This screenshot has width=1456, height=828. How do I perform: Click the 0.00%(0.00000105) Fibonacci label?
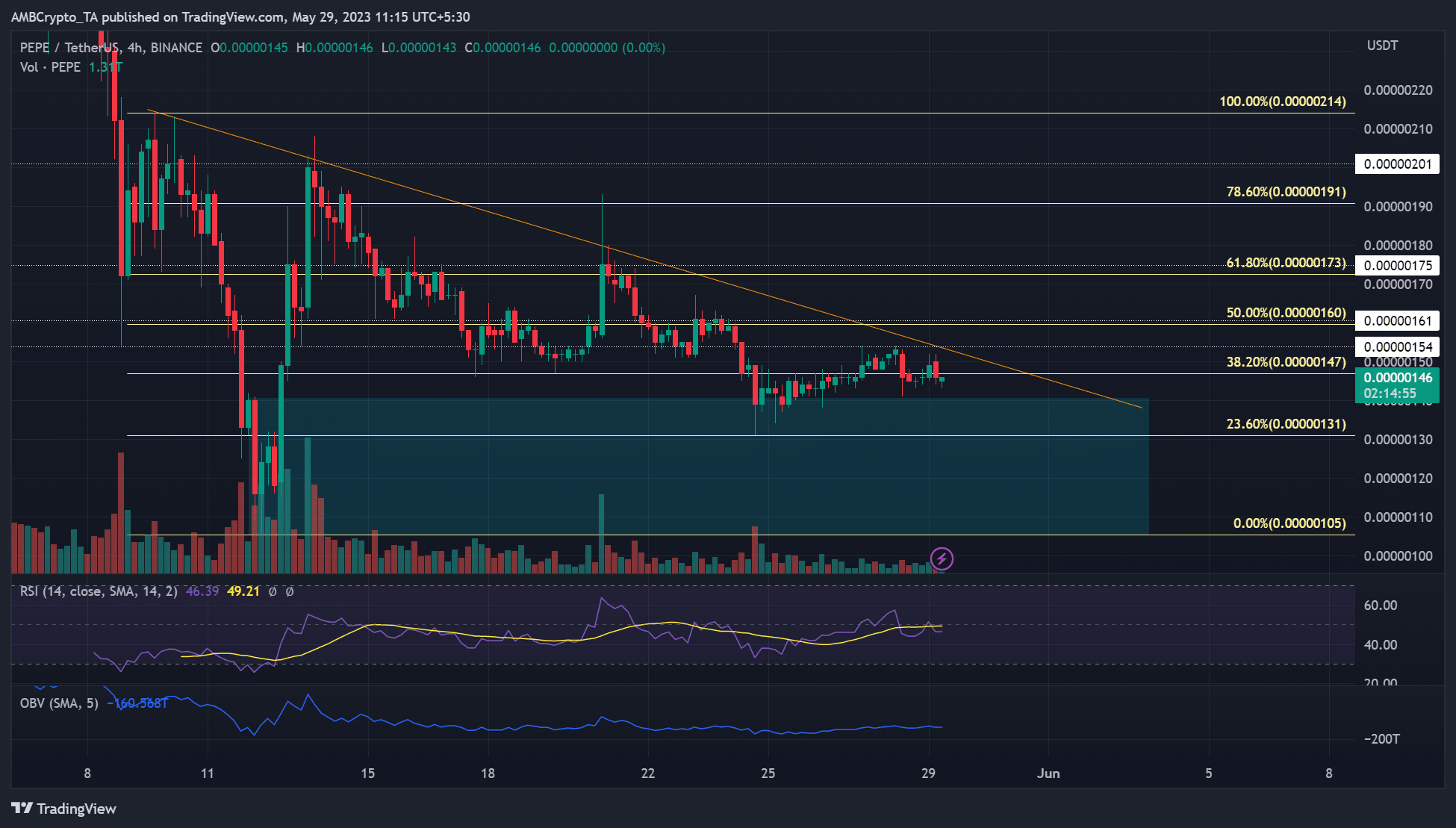1289,523
